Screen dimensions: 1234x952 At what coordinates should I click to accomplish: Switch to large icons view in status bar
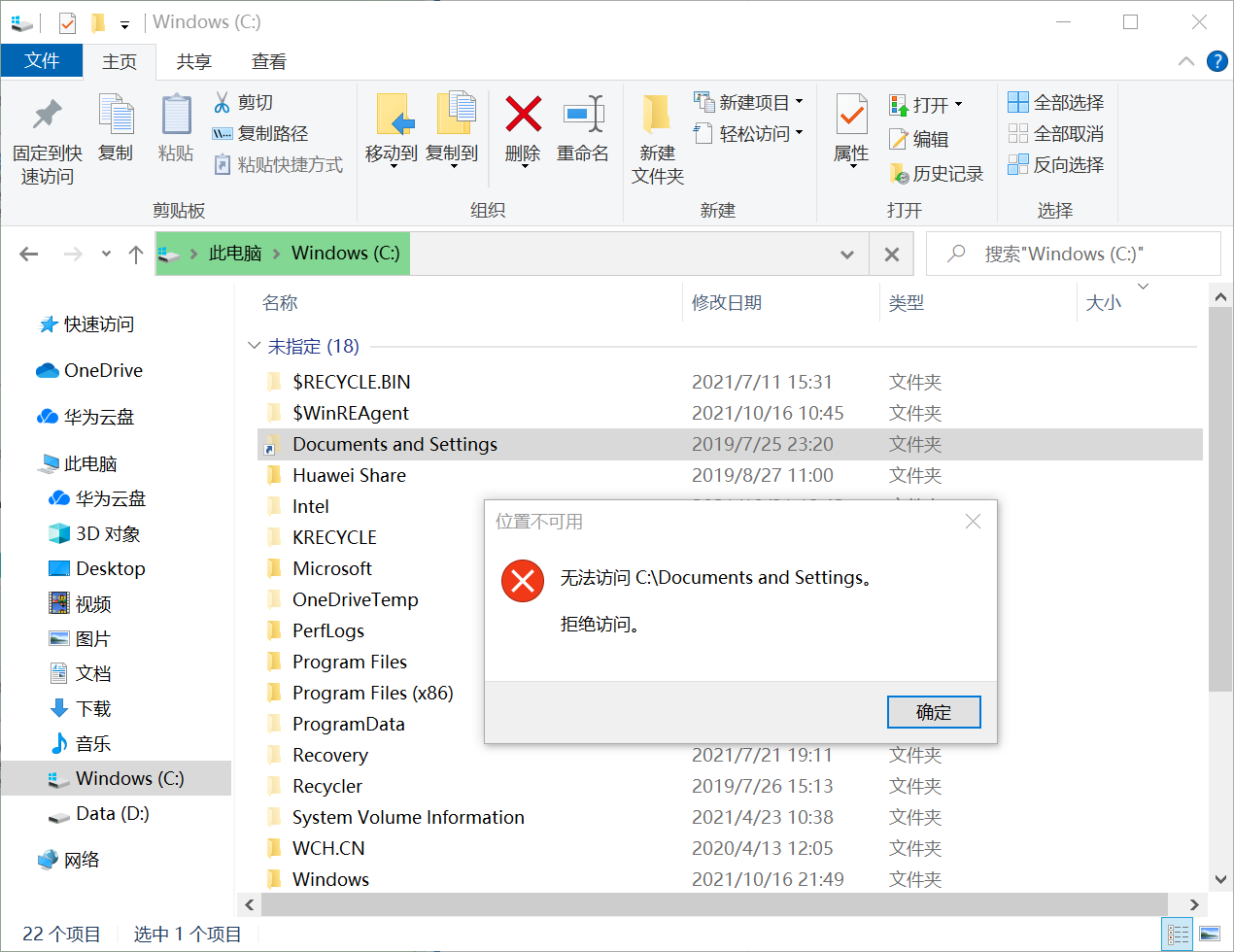[x=1210, y=935]
